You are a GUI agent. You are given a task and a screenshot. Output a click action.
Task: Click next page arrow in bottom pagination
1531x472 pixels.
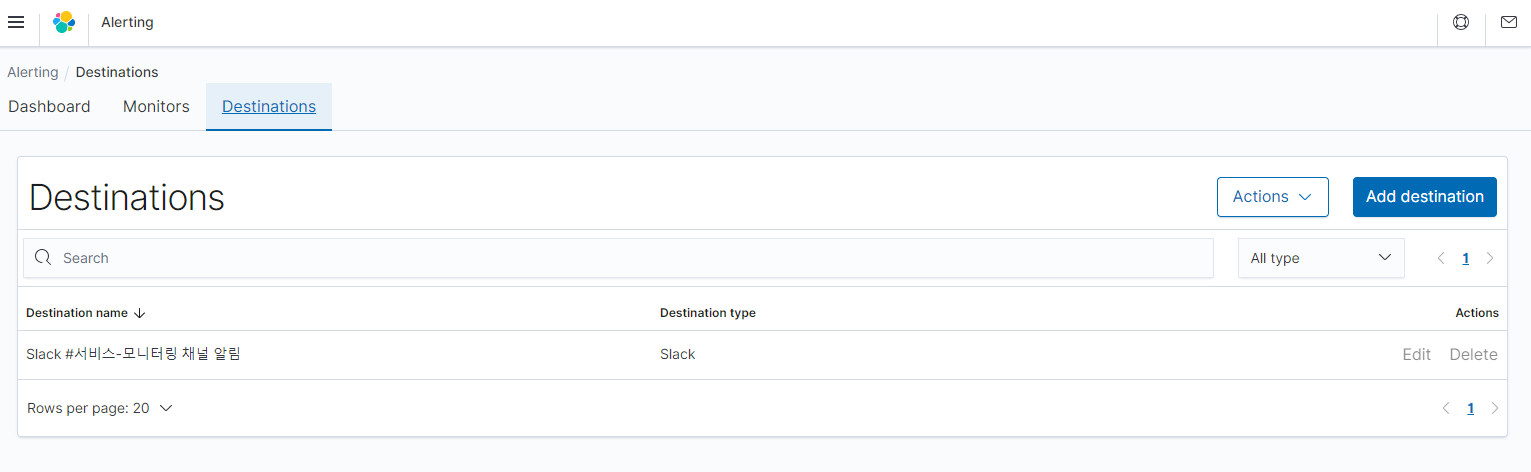point(1494,408)
